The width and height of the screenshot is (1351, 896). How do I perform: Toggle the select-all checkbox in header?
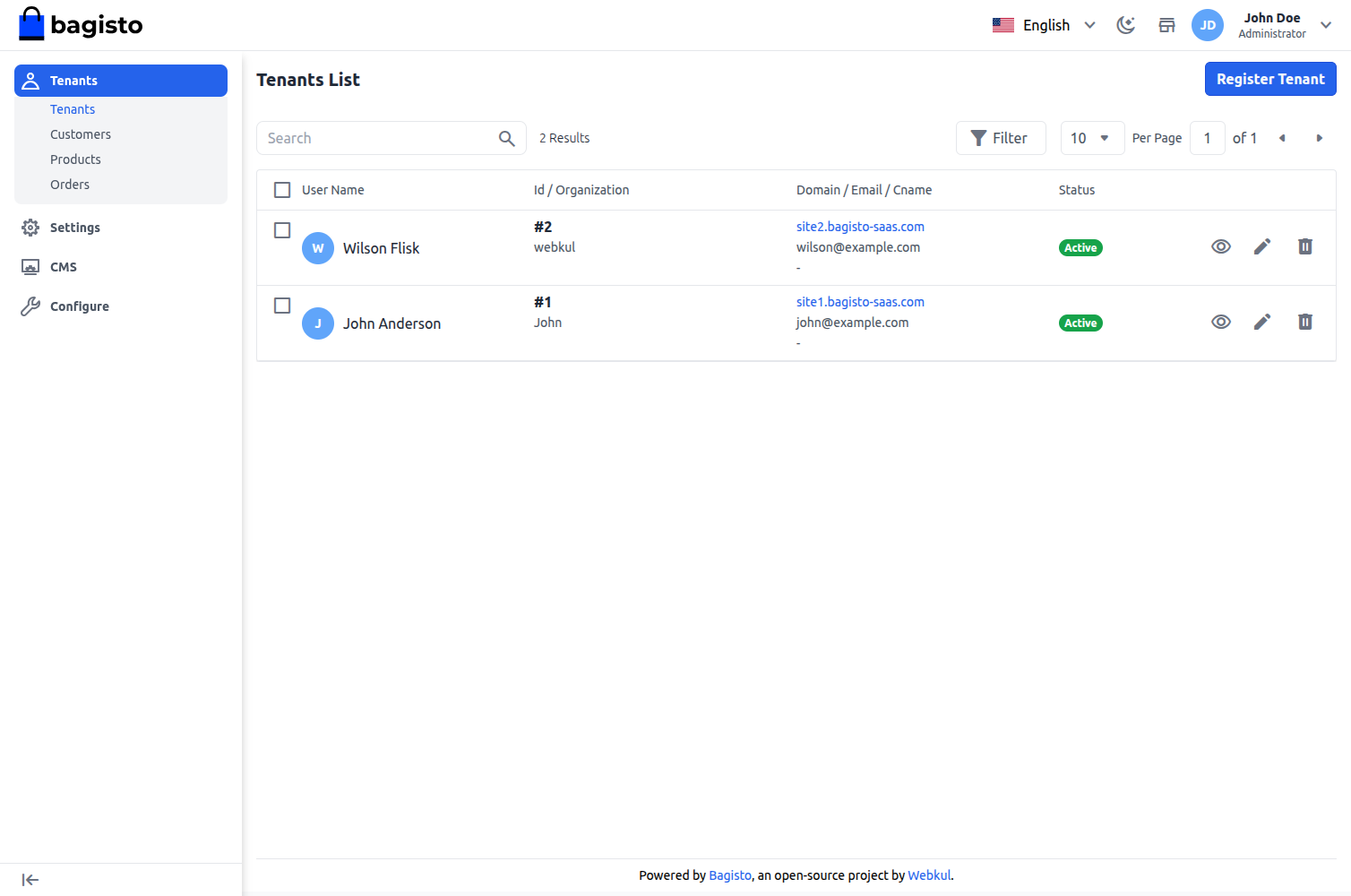(x=282, y=190)
